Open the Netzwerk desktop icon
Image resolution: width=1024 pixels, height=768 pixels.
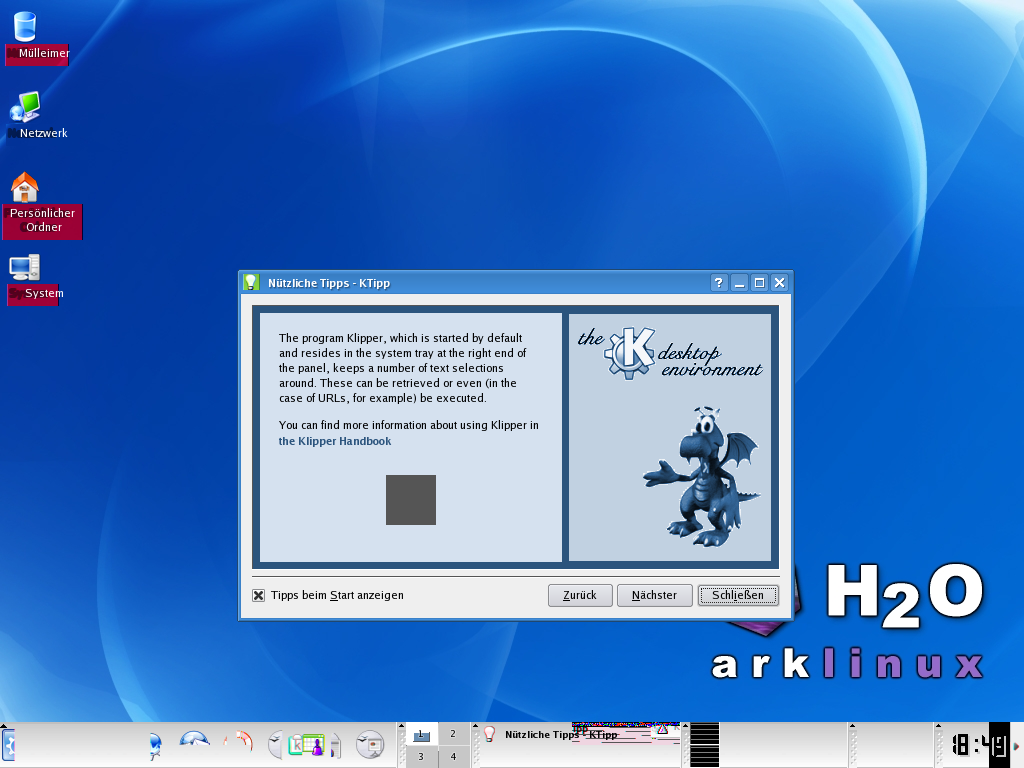[24, 107]
